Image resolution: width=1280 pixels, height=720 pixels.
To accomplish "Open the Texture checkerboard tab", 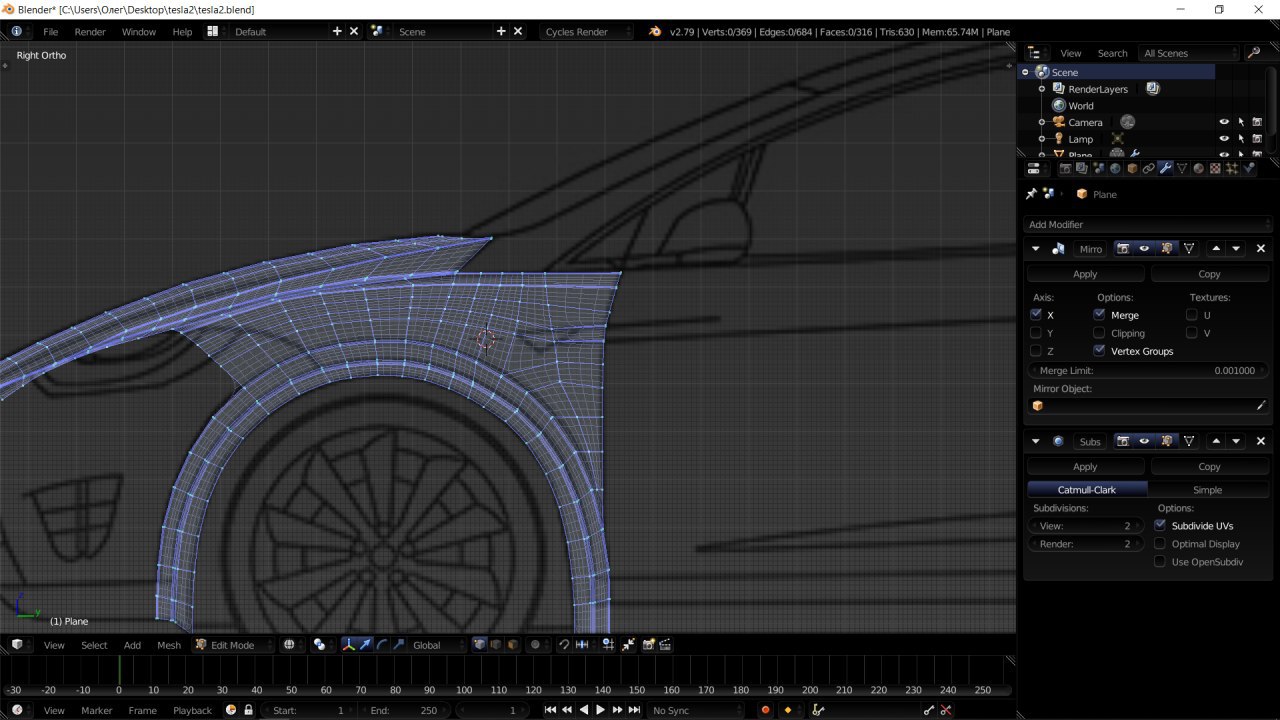I will (x=1215, y=168).
